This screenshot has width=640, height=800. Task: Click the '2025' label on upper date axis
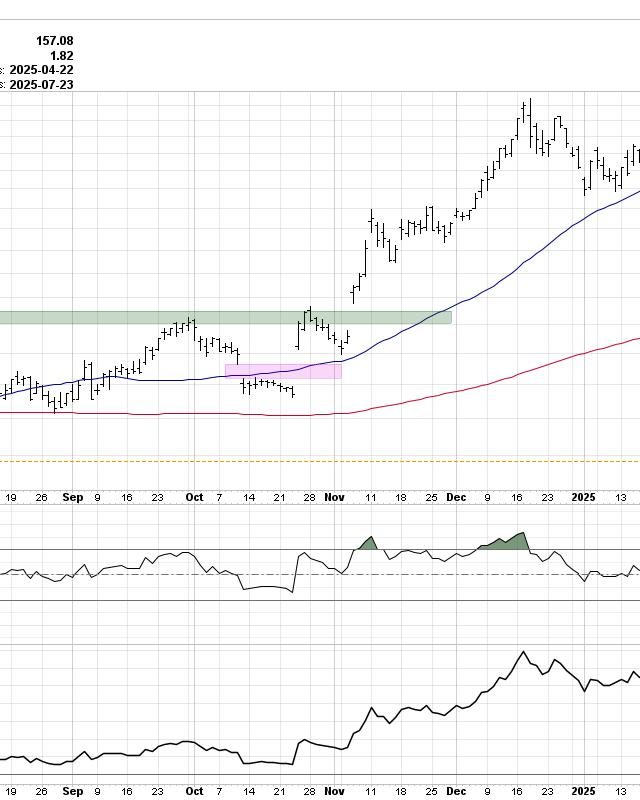pos(584,497)
